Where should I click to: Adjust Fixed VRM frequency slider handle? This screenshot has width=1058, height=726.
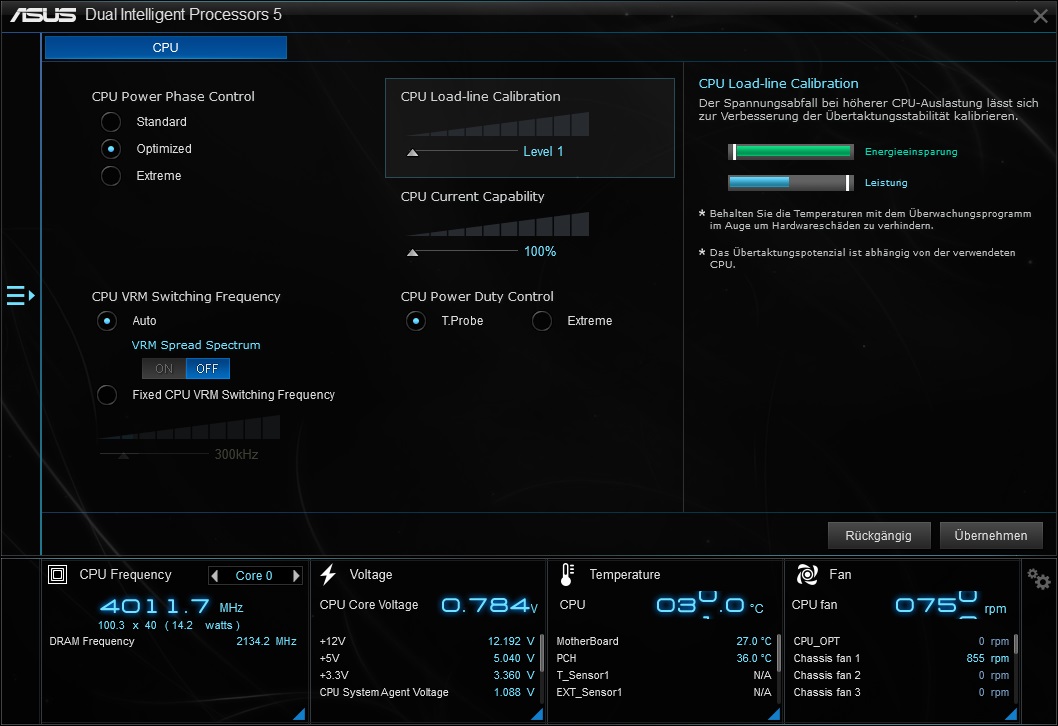pyautogui.click(x=123, y=455)
